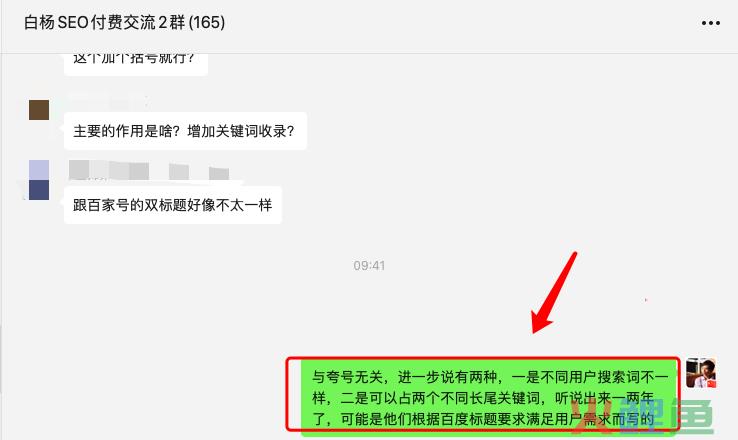Click the purple and blue avatar
This screenshot has width=738, height=440.
(x=39, y=180)
